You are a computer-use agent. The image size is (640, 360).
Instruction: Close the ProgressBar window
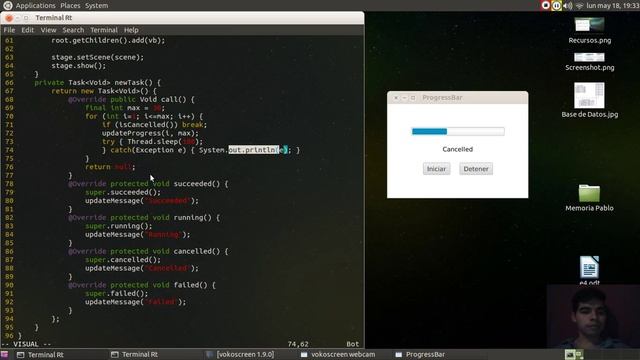coord(396,98)
